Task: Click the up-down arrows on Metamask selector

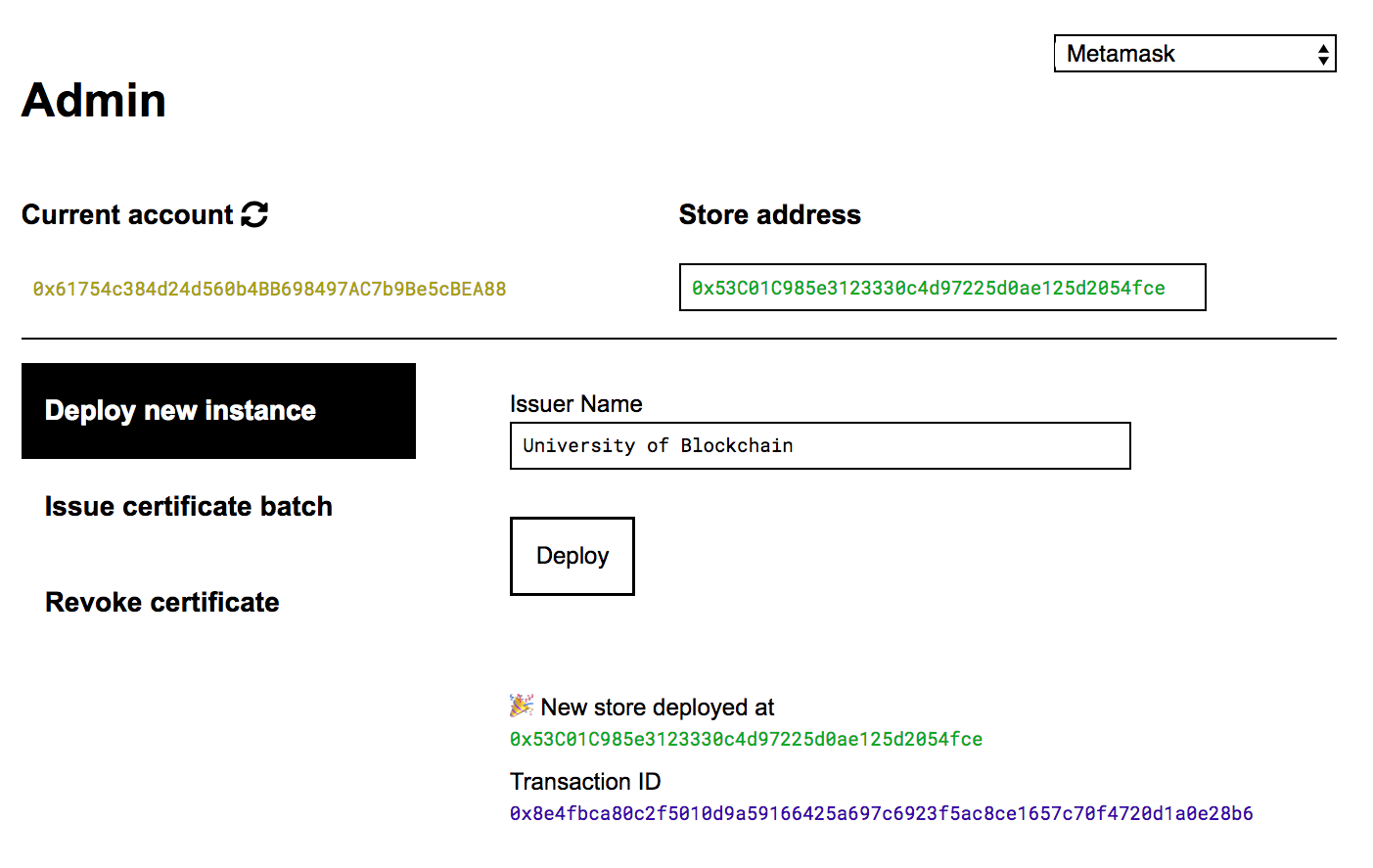Action: point(1323,54)
